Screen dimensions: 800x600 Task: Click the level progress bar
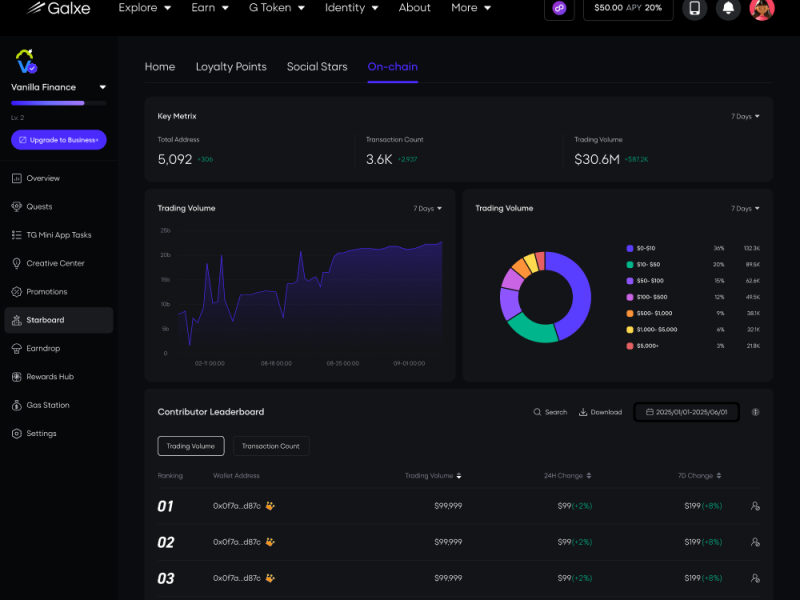(x=59, y=103)
